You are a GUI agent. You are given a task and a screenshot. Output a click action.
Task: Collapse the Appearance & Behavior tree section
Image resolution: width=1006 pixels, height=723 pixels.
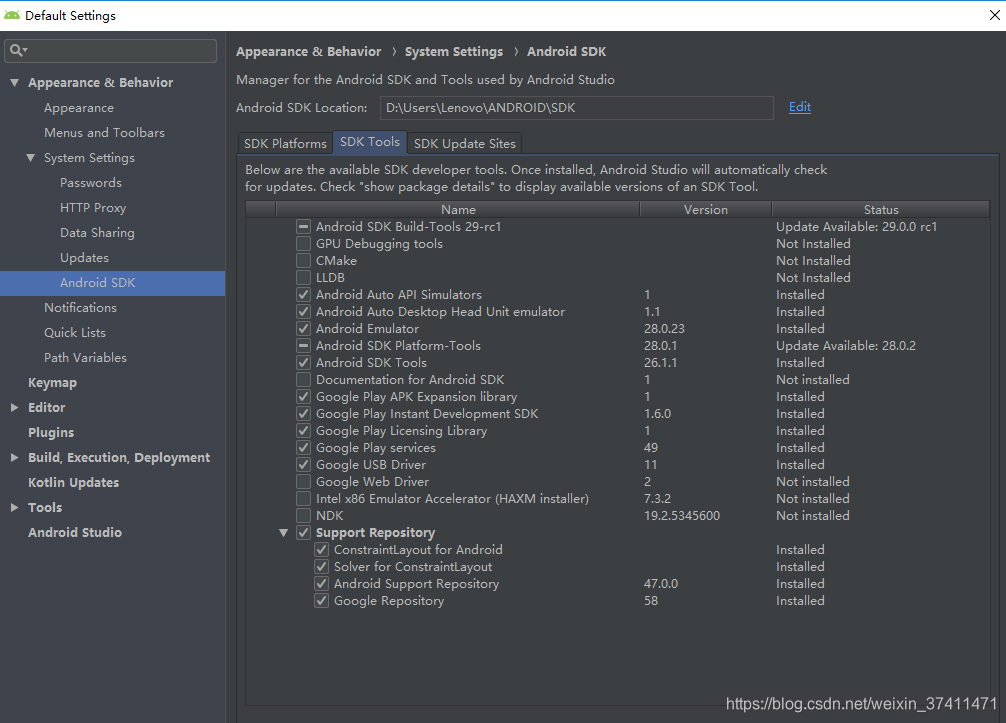[14, 82]
